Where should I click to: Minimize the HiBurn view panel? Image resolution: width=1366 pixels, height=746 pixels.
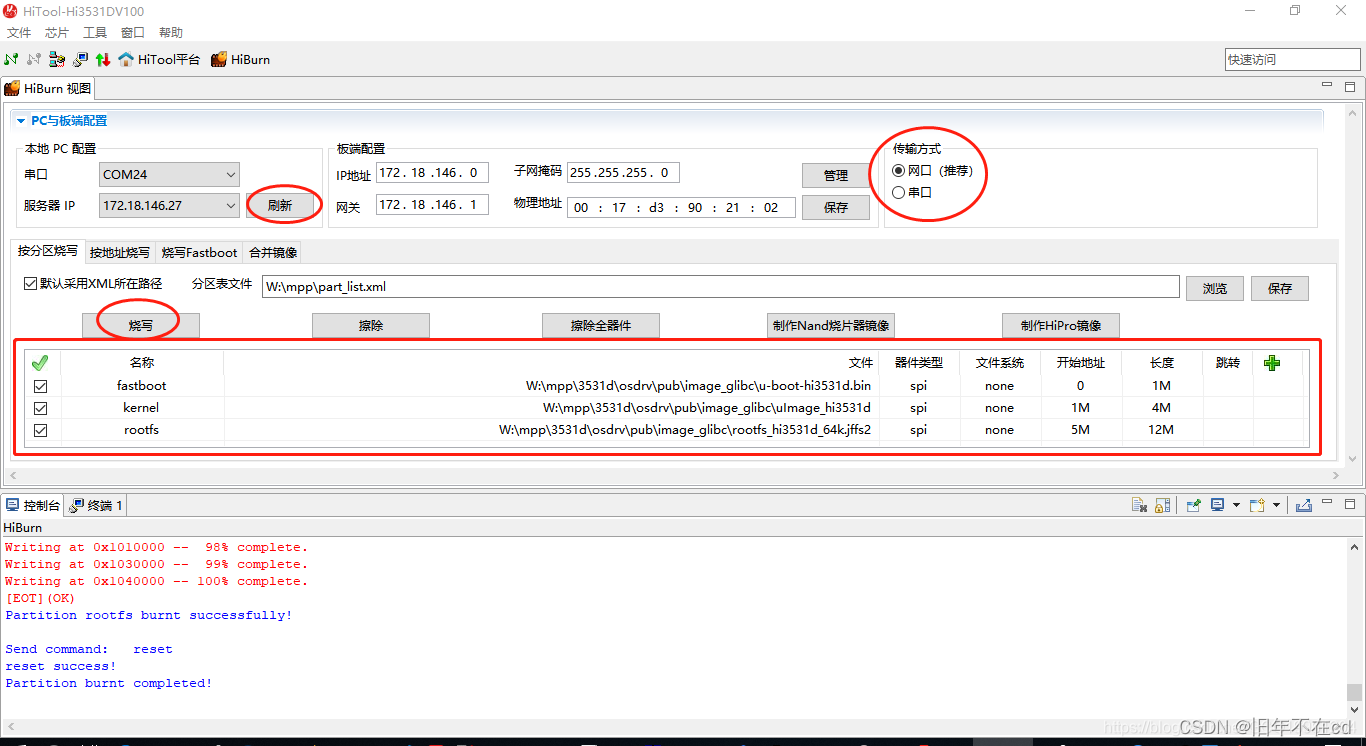point(1327,87)
